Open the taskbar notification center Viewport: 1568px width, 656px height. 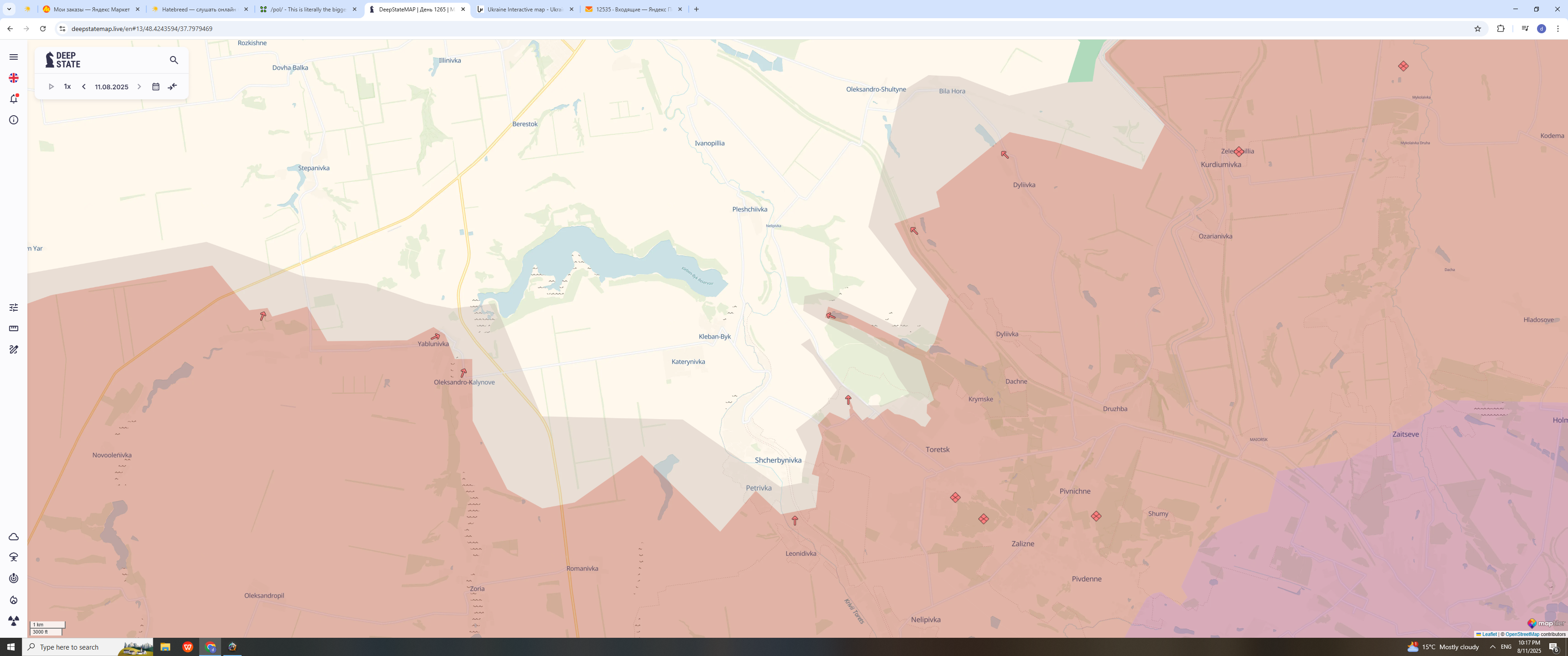[x=1553, y=647]
